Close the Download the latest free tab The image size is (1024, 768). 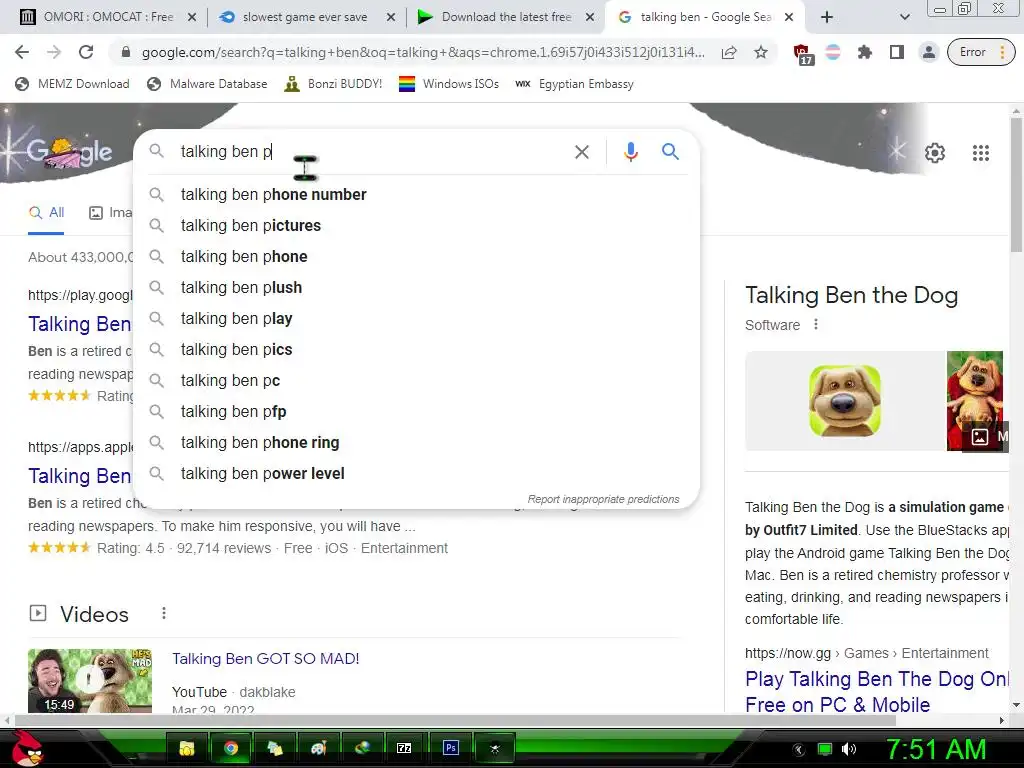(x=590, y=17)
